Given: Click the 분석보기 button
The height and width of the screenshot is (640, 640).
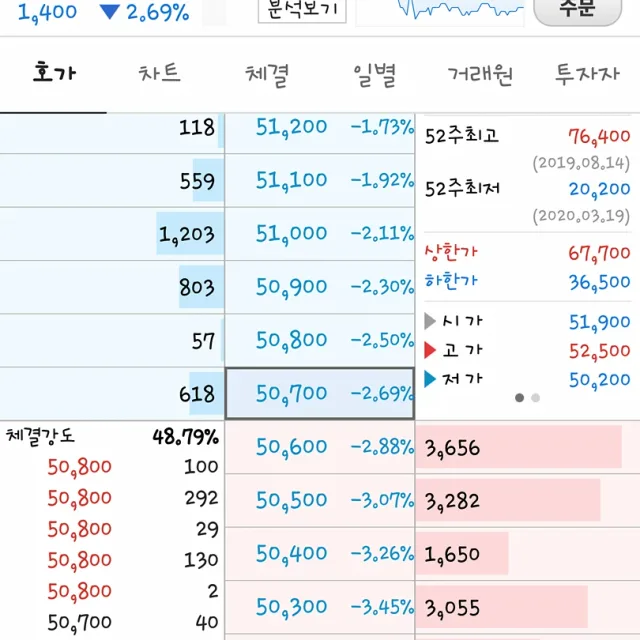Looking at the screenshot, I should 302,10.
